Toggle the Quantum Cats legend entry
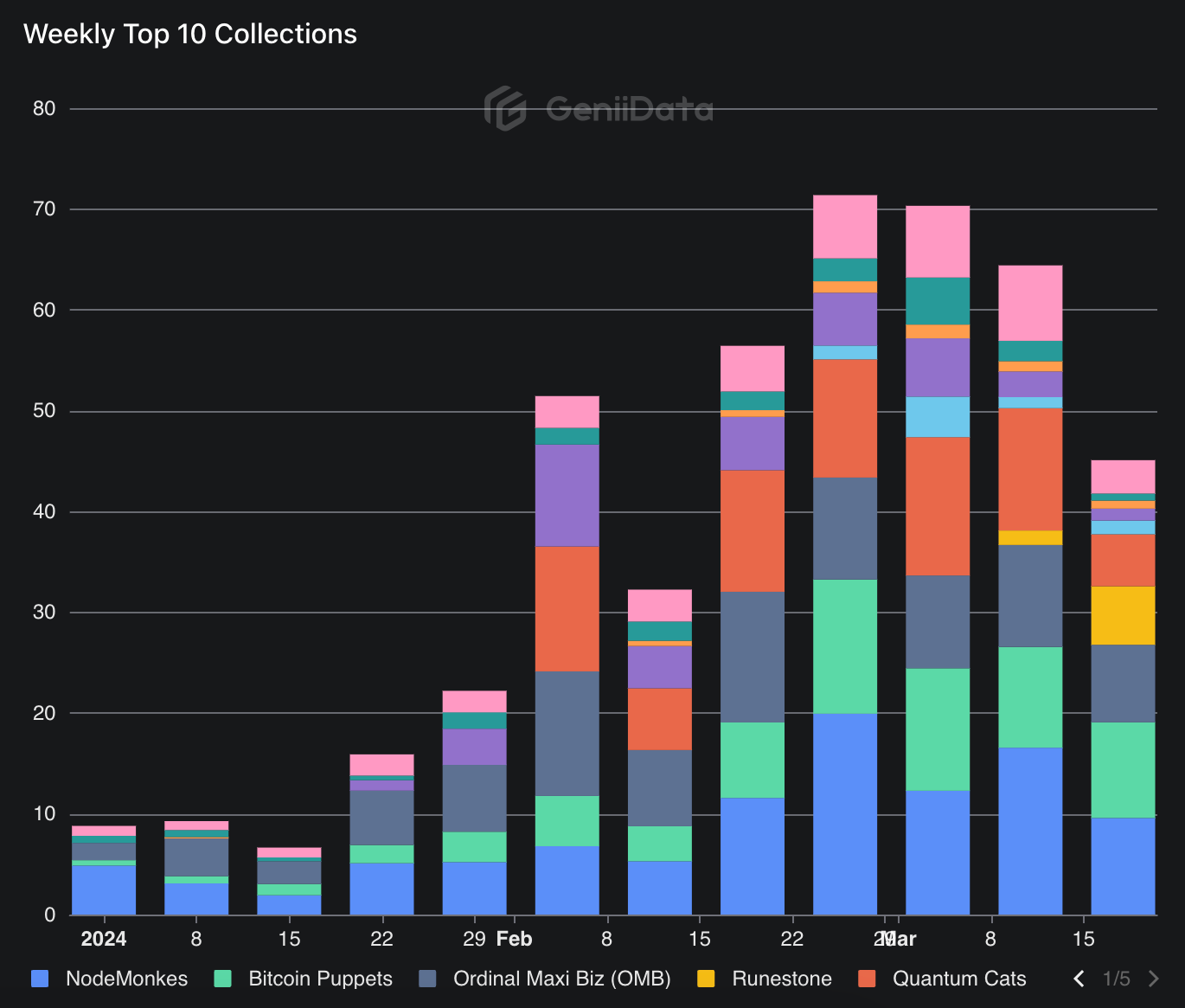Viewport: 1185px width, 1008px height. tap(942, 979)
